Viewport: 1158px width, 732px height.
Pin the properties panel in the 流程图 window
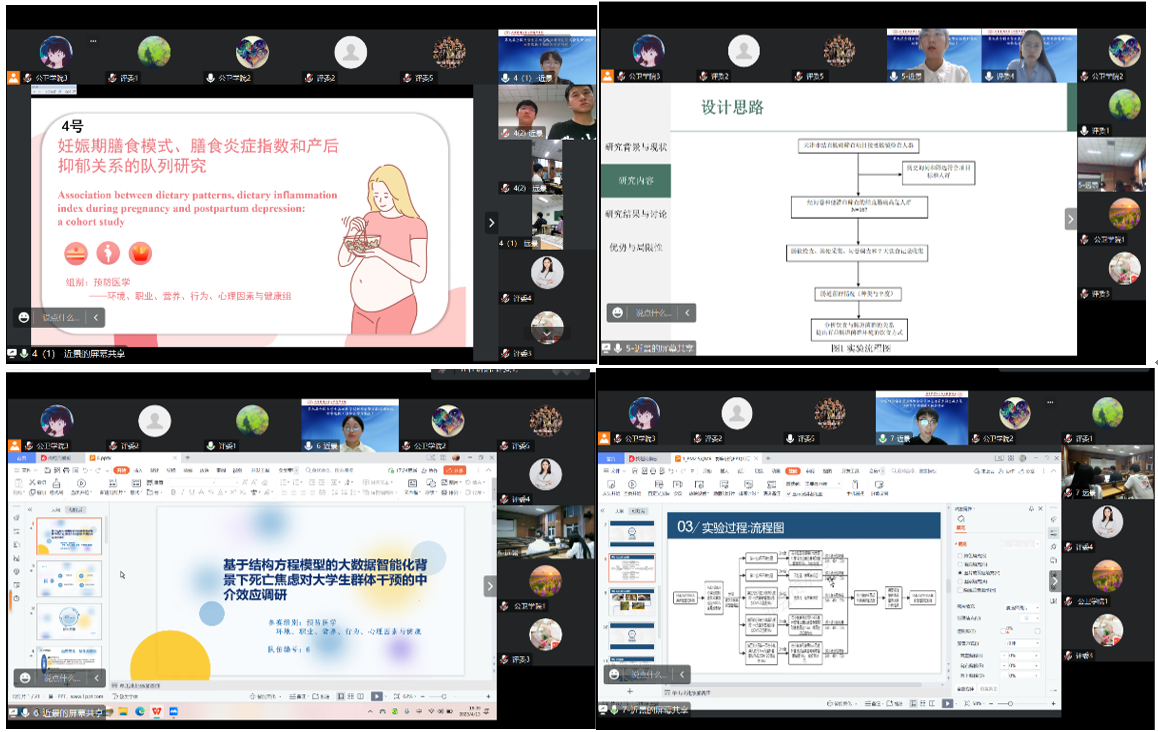tap(1032, 509)
